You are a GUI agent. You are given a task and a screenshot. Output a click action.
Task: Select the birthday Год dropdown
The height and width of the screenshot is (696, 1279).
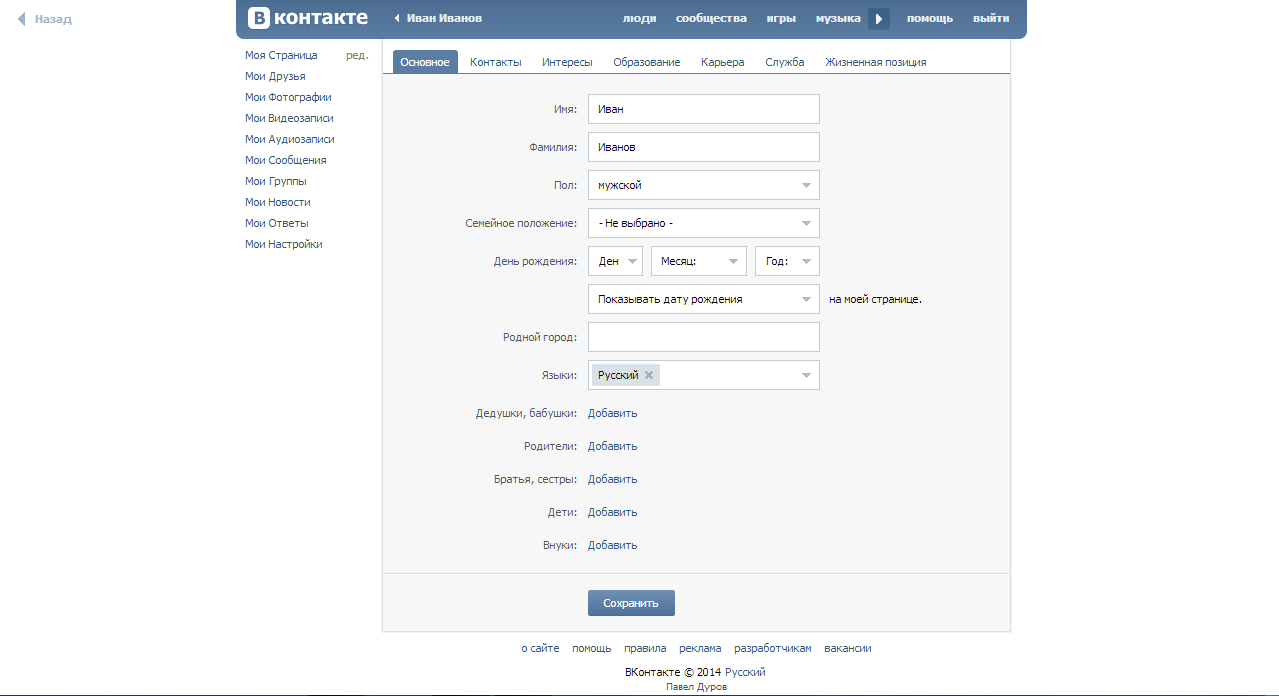coord(787,261)
